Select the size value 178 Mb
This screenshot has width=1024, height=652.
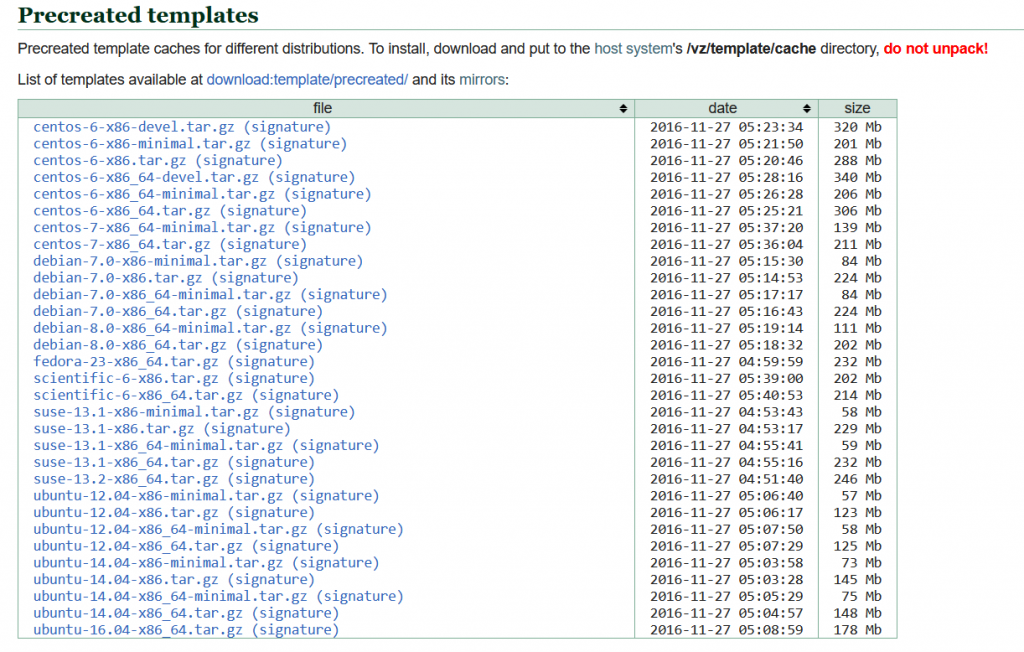(857, 630)
